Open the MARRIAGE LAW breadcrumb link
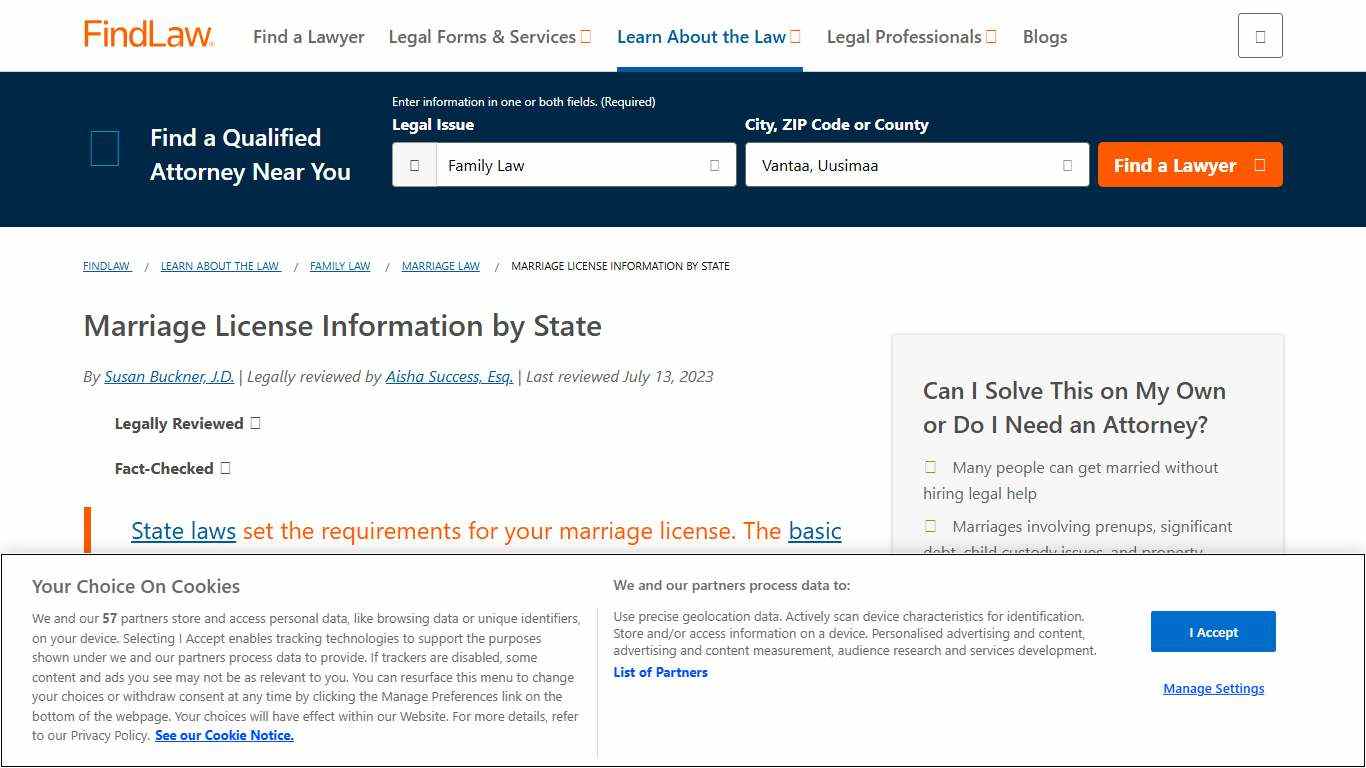1366x768 pixels. (x=440, y=266)
